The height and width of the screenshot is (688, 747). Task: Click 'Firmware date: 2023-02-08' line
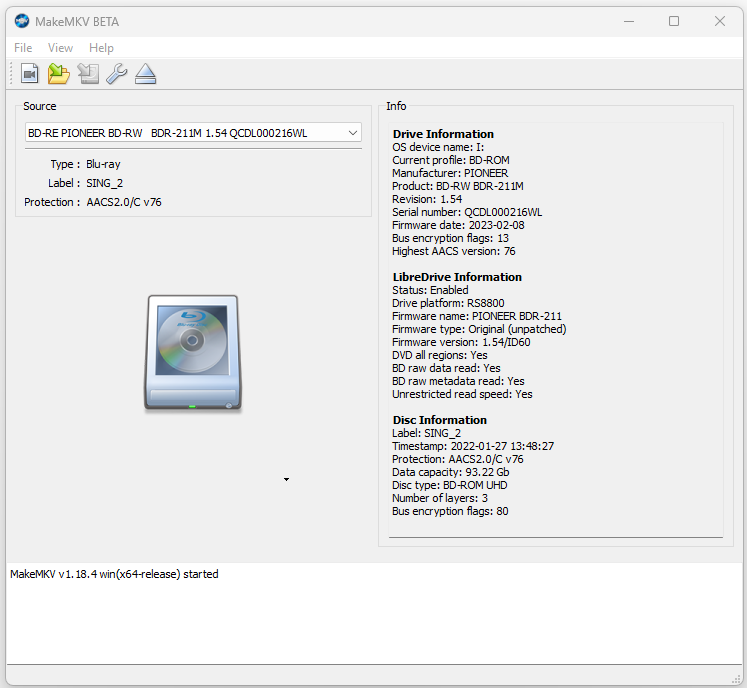pyautogui.click(x=458, y=225)
